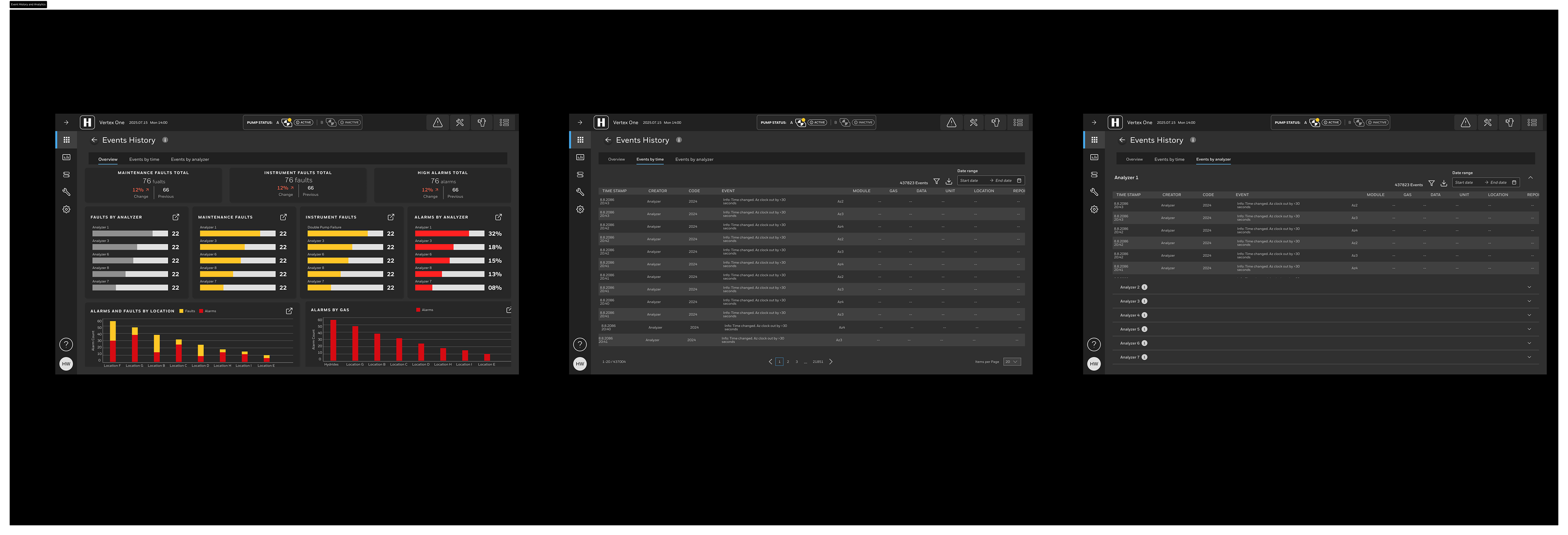Select Analyzer 1 red bar in Alarms by Analyzer
This screenshot has height=535, width=1568.
coord(441,234)
